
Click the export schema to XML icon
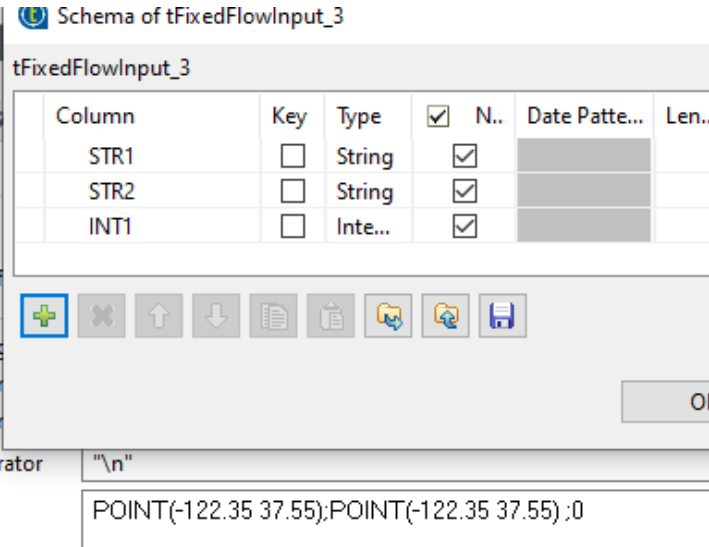443,316
